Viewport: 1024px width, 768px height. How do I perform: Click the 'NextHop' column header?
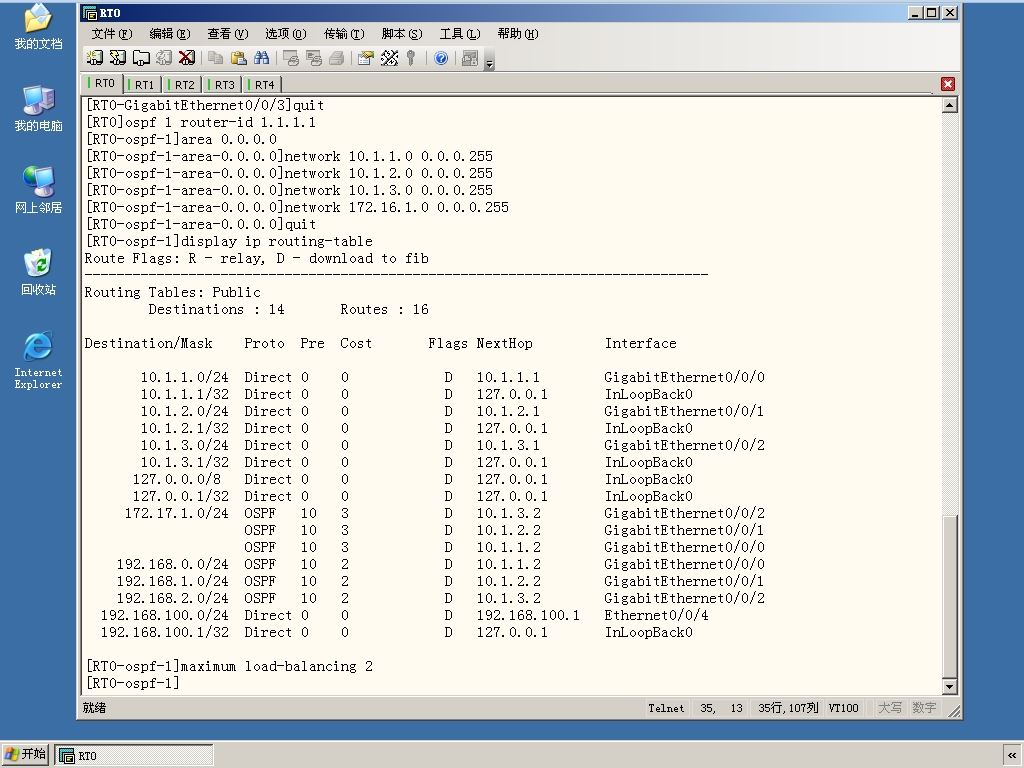pos(504,344)
